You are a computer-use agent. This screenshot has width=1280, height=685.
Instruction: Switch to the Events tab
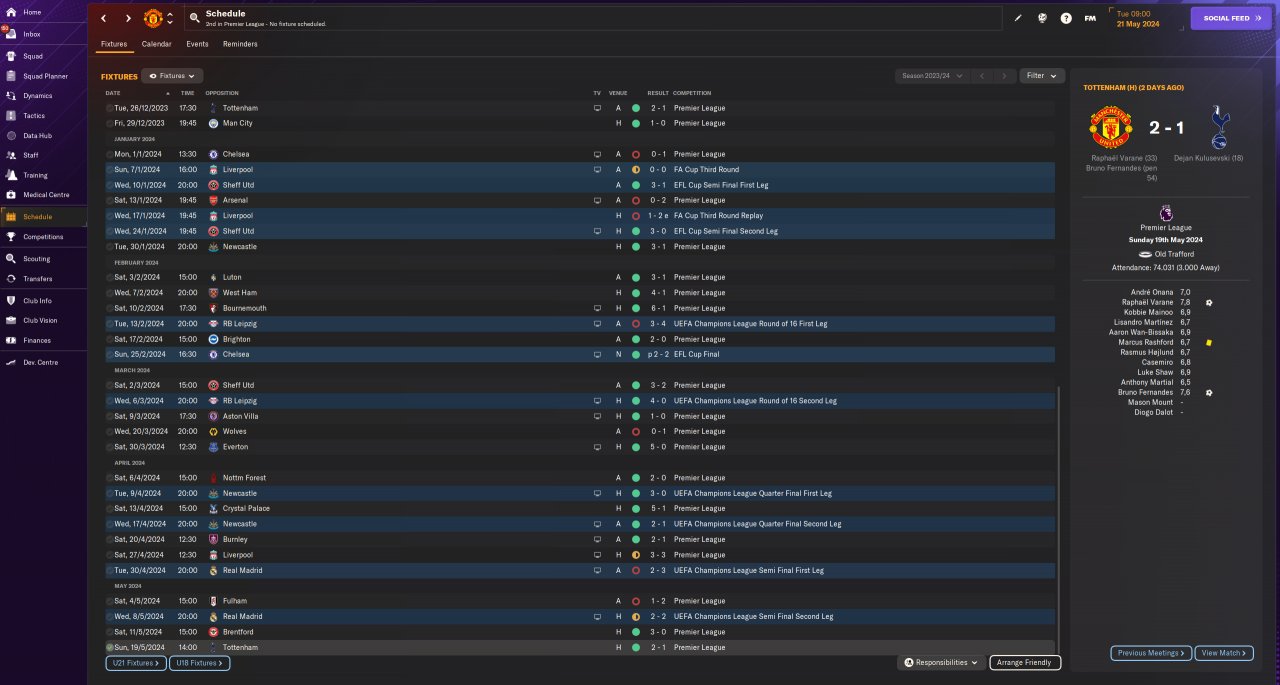197,44
